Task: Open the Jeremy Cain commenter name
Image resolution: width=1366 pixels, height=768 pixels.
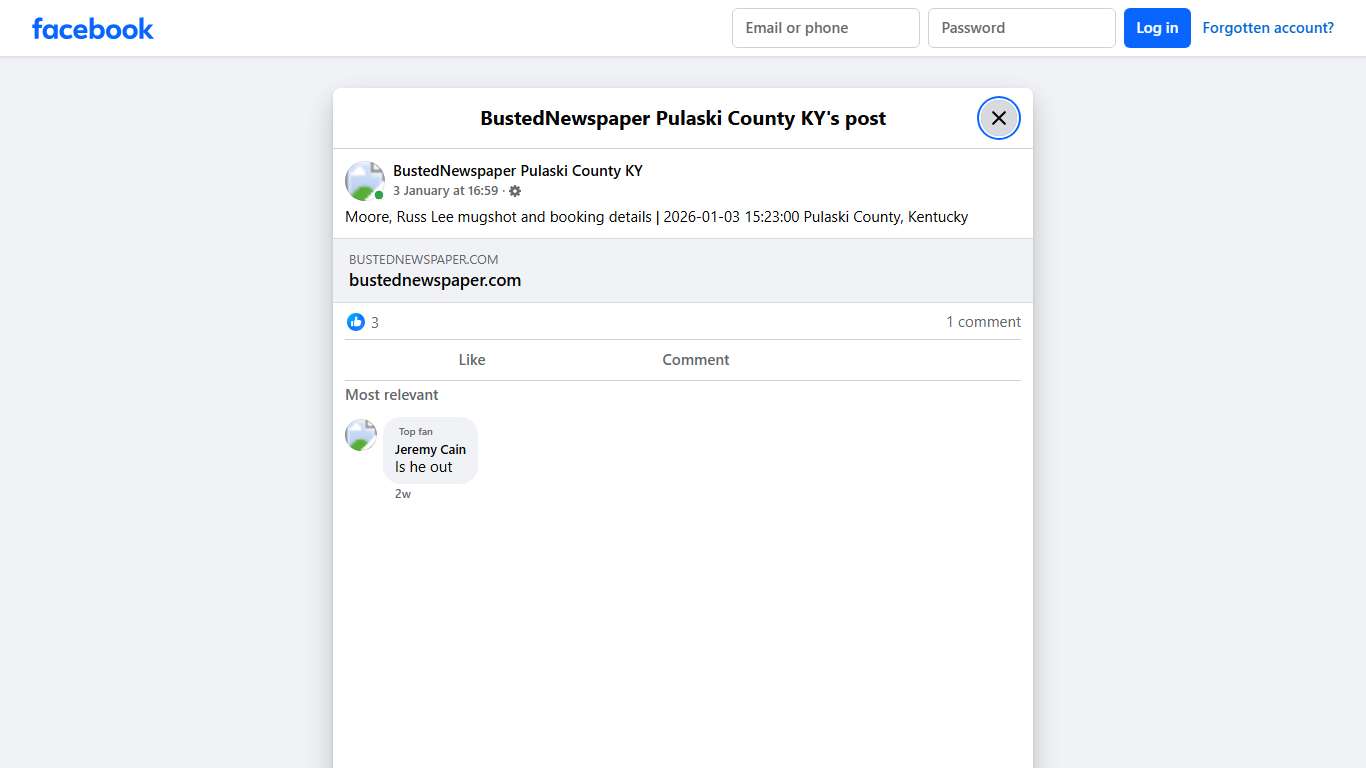Action: coord(430,450)
